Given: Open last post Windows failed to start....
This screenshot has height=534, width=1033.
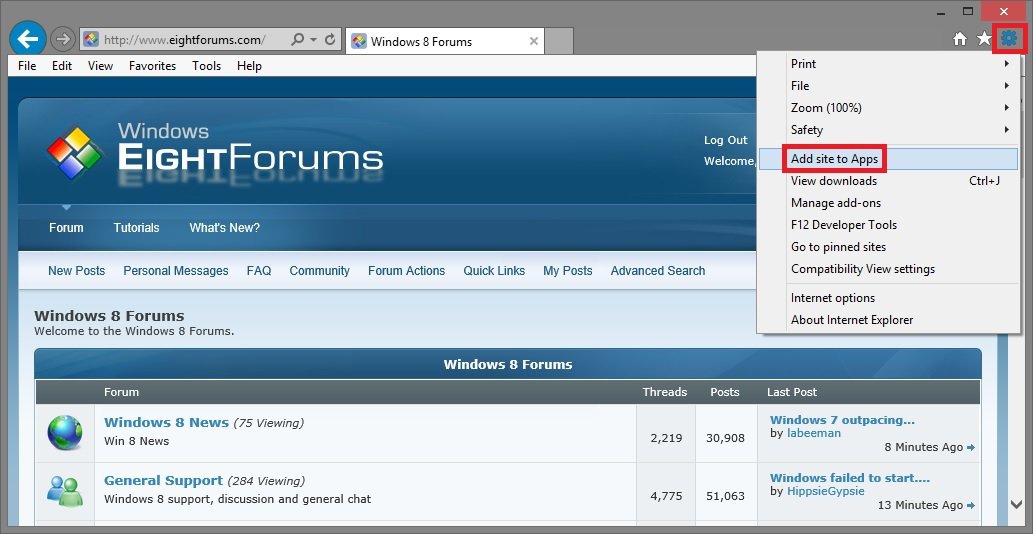Looking at the screenshot, I should [x=850, y=478].
